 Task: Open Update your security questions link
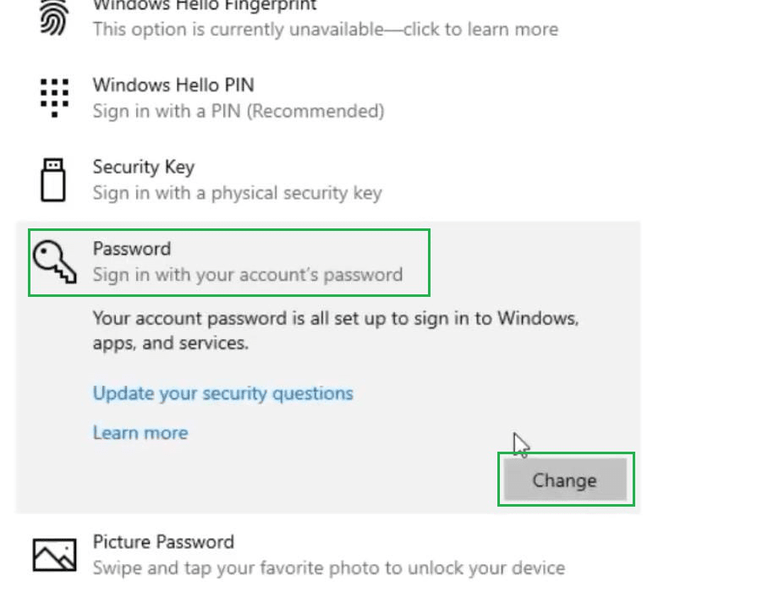click(x=222, y=393)
